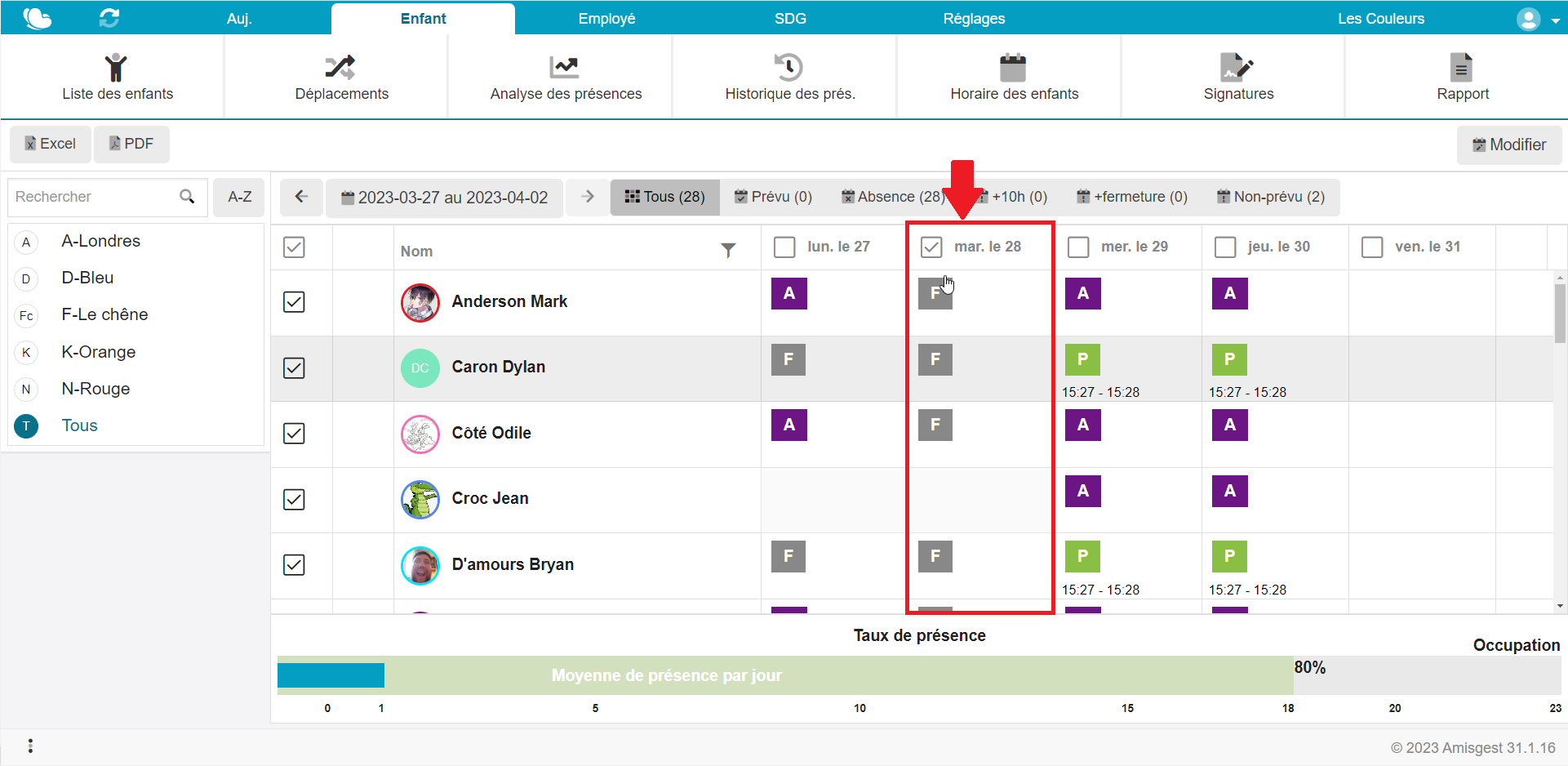
Task: Toggle Caron Dylan's row checkbox
Action: (294, 368)
